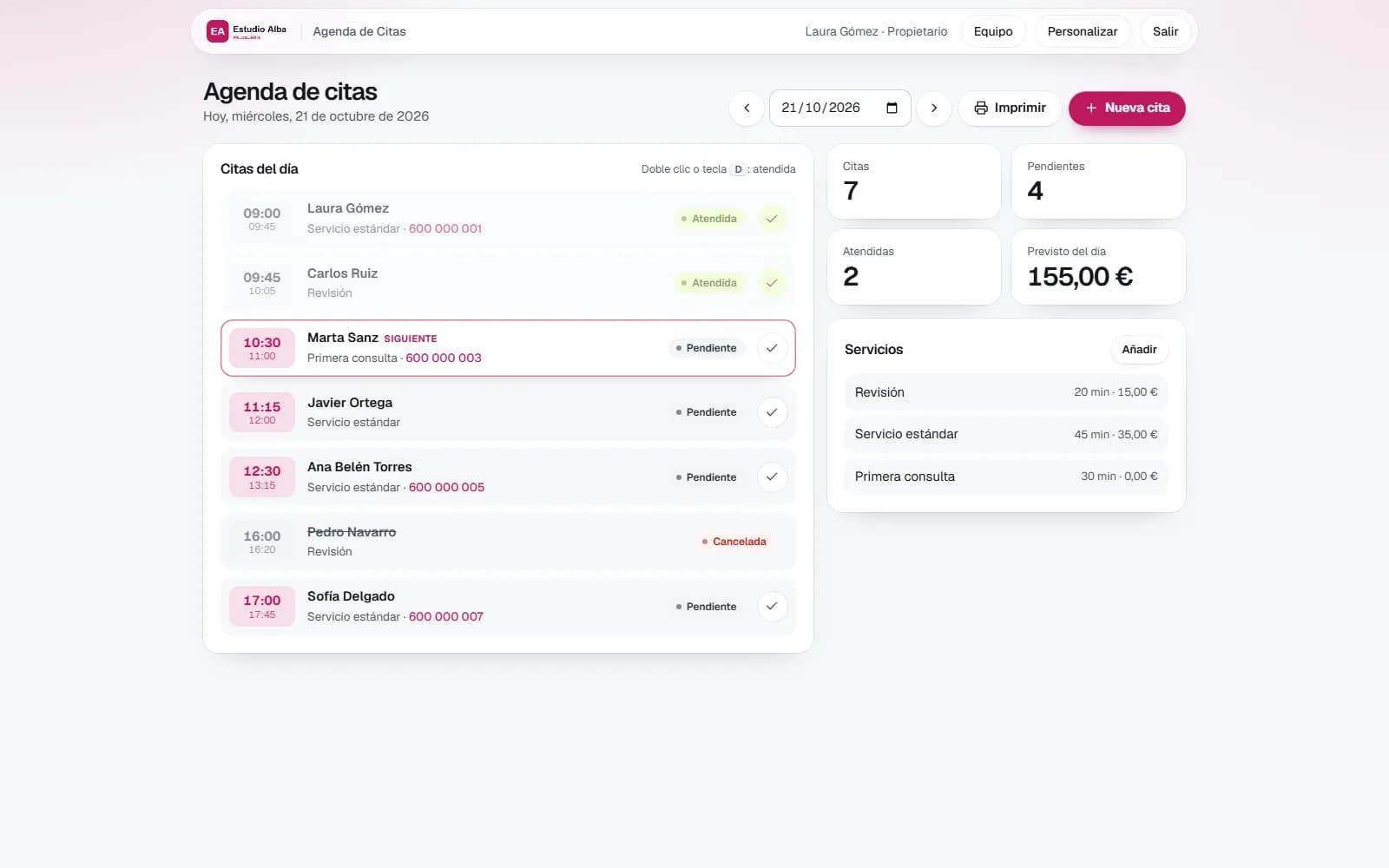Click the Salir button
Image resolution: width=1389 pixels, height=868 pixels.
(1165, 31)
